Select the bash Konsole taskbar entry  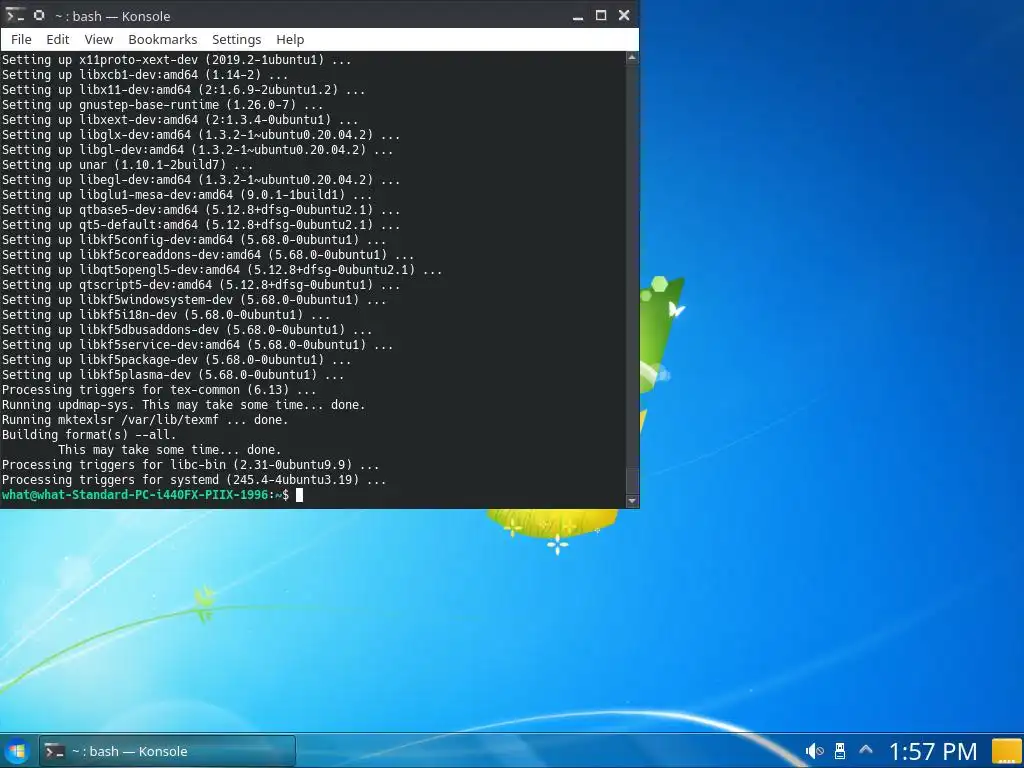coord(167,751)
